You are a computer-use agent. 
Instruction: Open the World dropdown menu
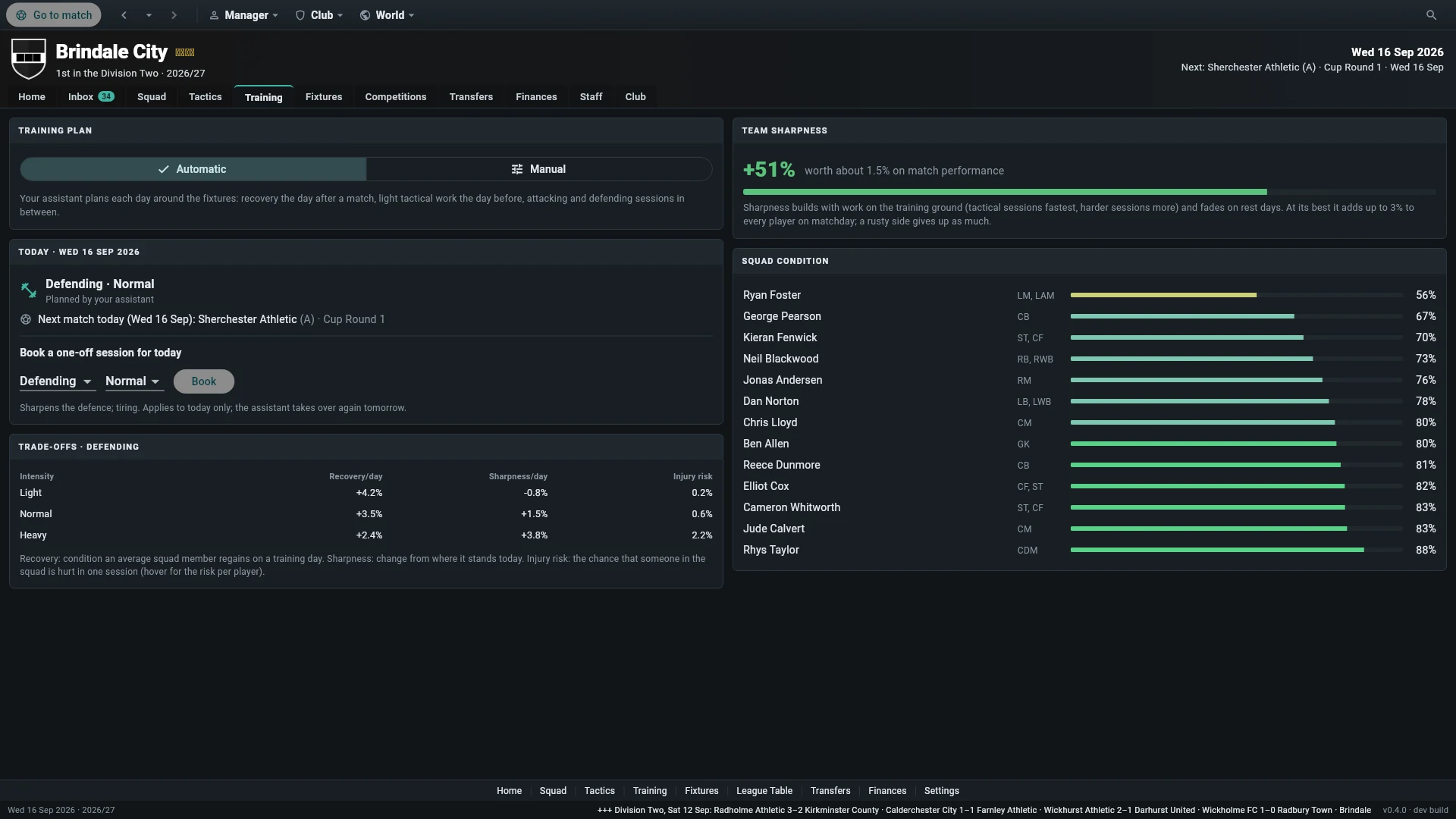point(388,15)
